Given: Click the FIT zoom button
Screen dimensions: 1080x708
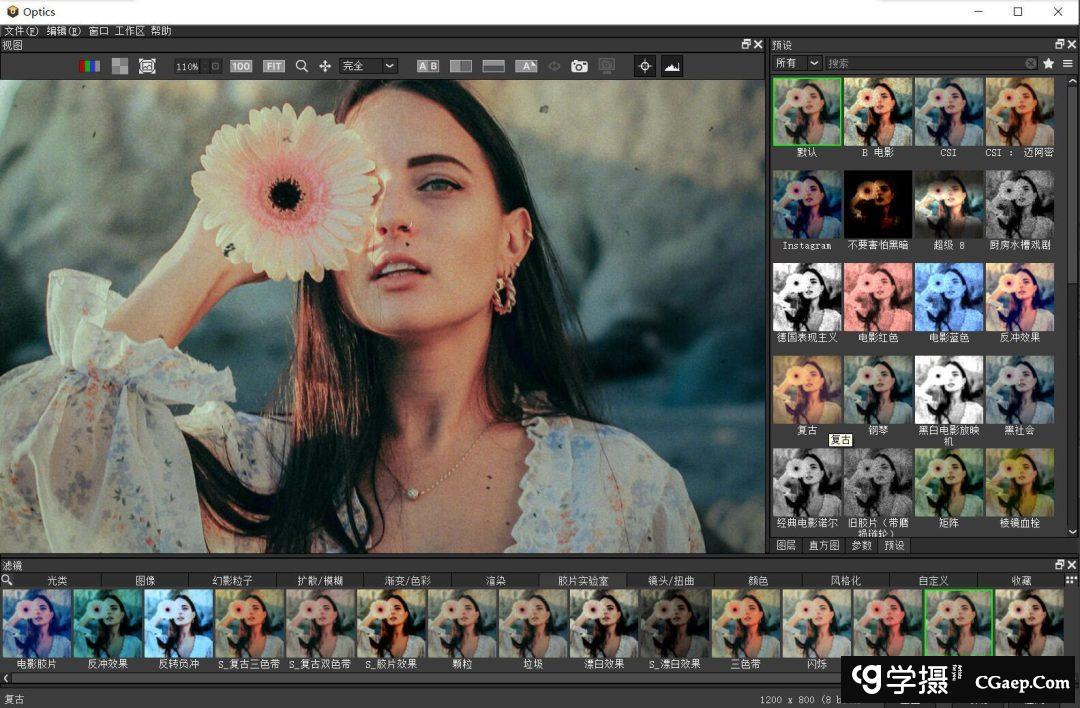Looking at the screenshot, I should click(273, 66).
